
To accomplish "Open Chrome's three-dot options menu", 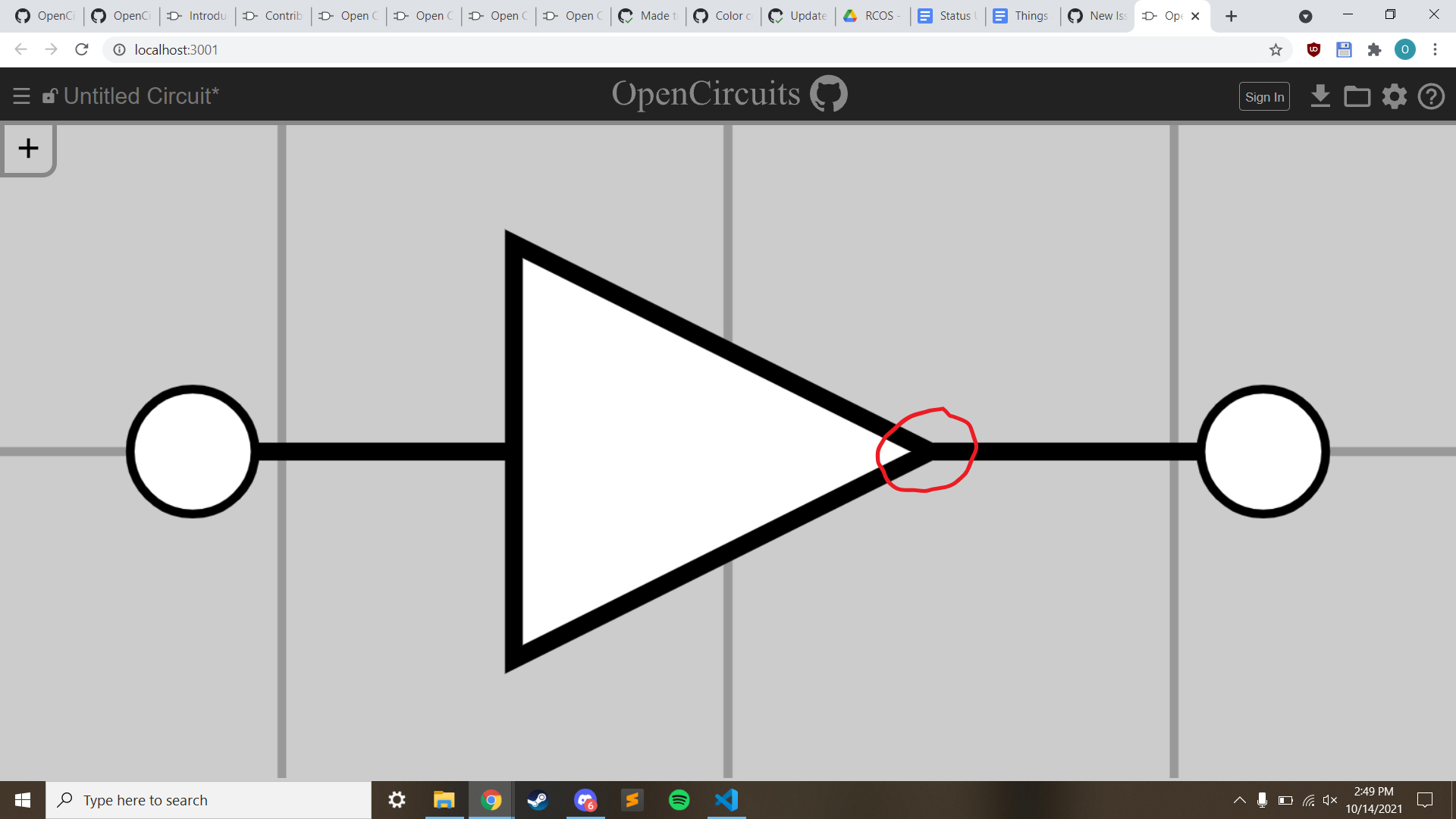I will tap(1435, 49).
